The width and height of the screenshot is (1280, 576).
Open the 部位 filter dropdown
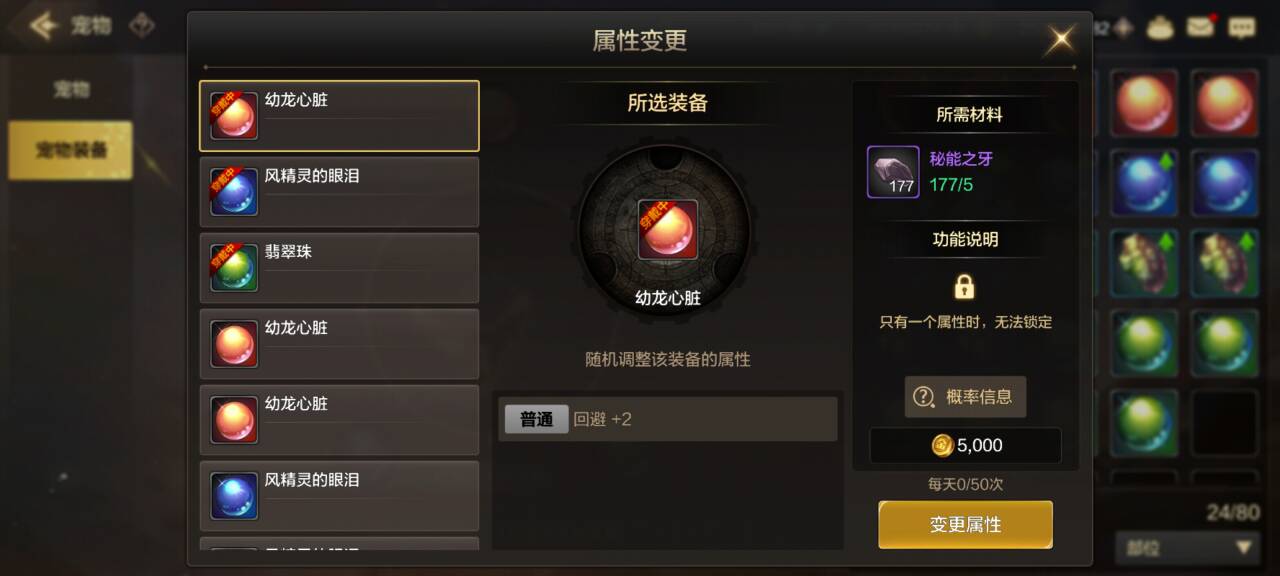click(x=1187, y=547)
